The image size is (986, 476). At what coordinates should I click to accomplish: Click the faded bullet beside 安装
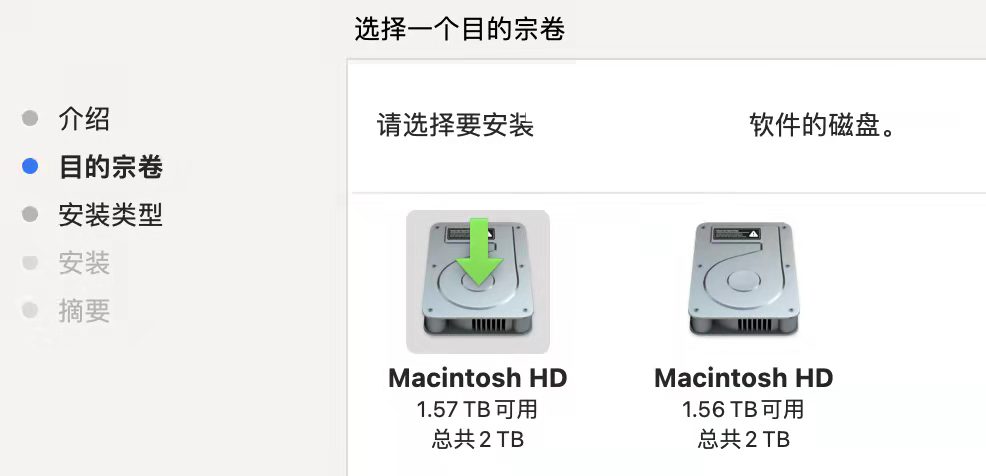[30, 262]
